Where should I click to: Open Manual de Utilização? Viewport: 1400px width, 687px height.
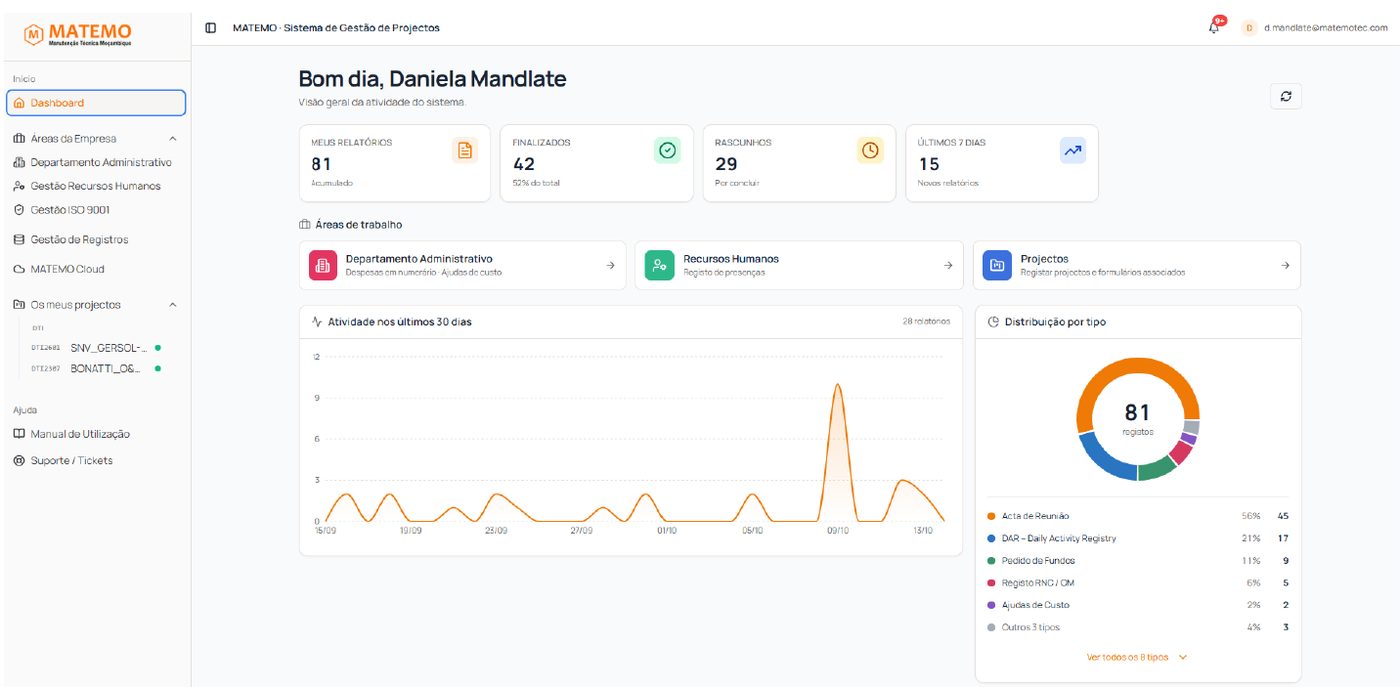(96, 434)
